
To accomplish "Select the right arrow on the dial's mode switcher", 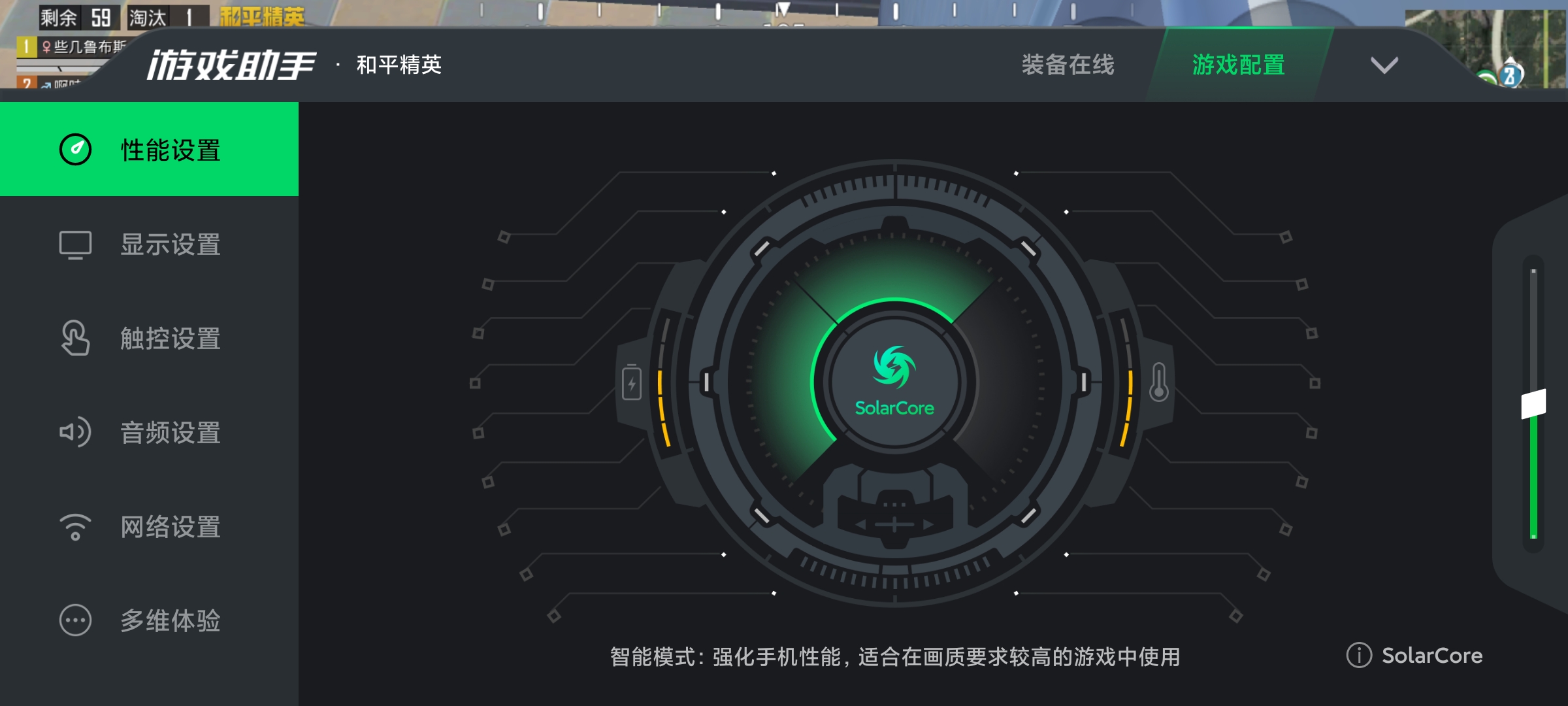I will (x=928, y=524).
